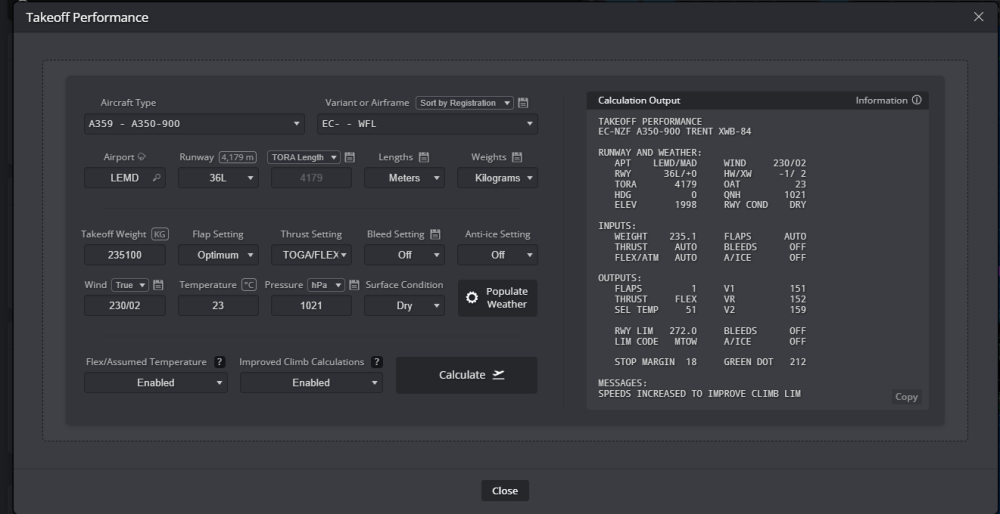Click the Information circle icon

pyautogui.click(x=916, y=100)
